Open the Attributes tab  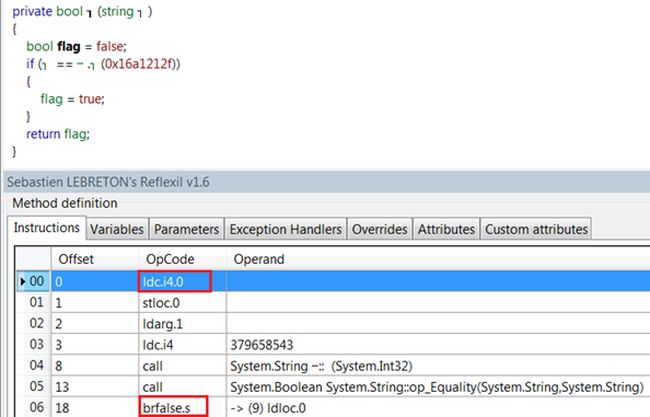point(446,229)
